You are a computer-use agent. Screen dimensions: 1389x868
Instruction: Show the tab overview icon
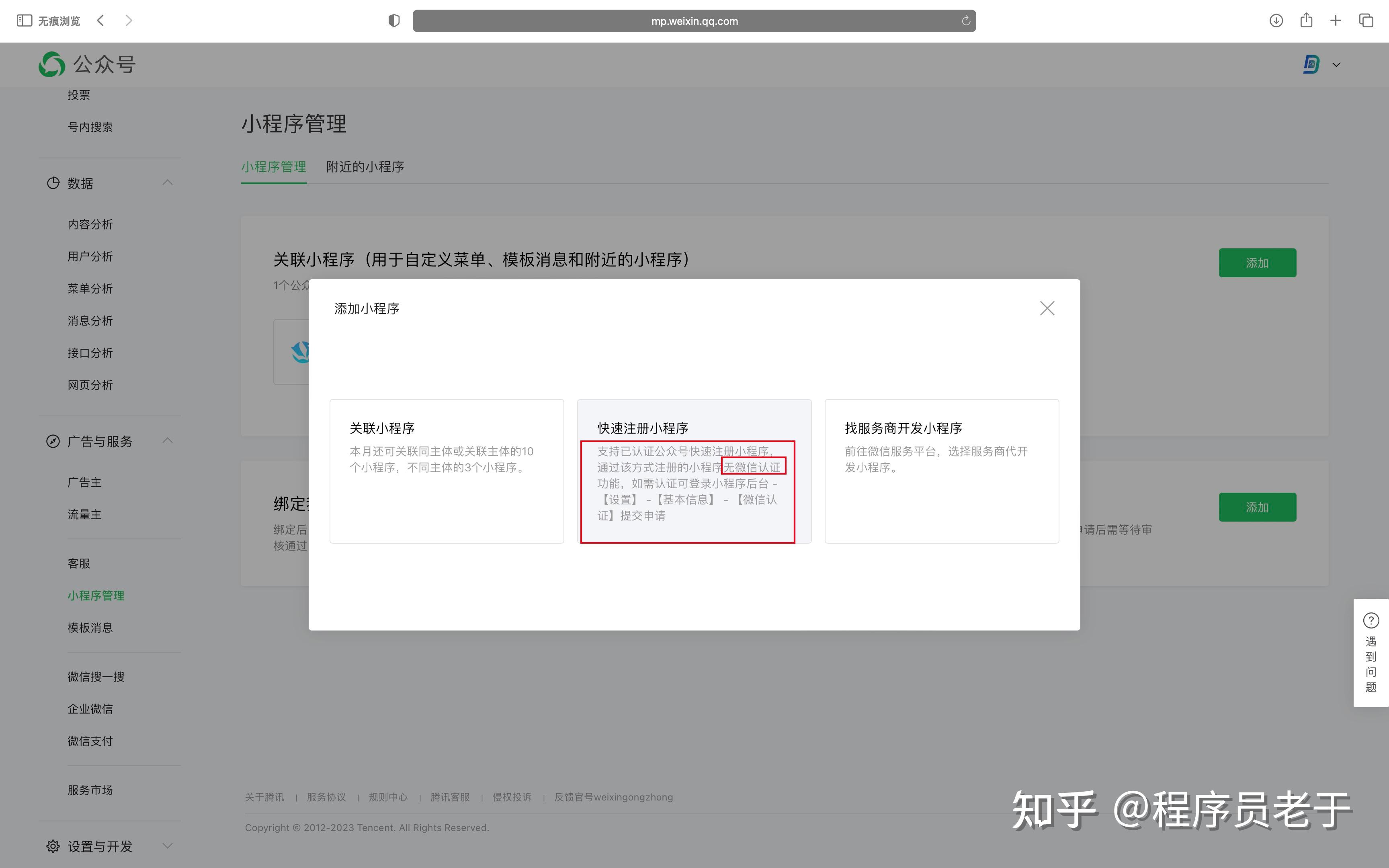(1366, 20)
